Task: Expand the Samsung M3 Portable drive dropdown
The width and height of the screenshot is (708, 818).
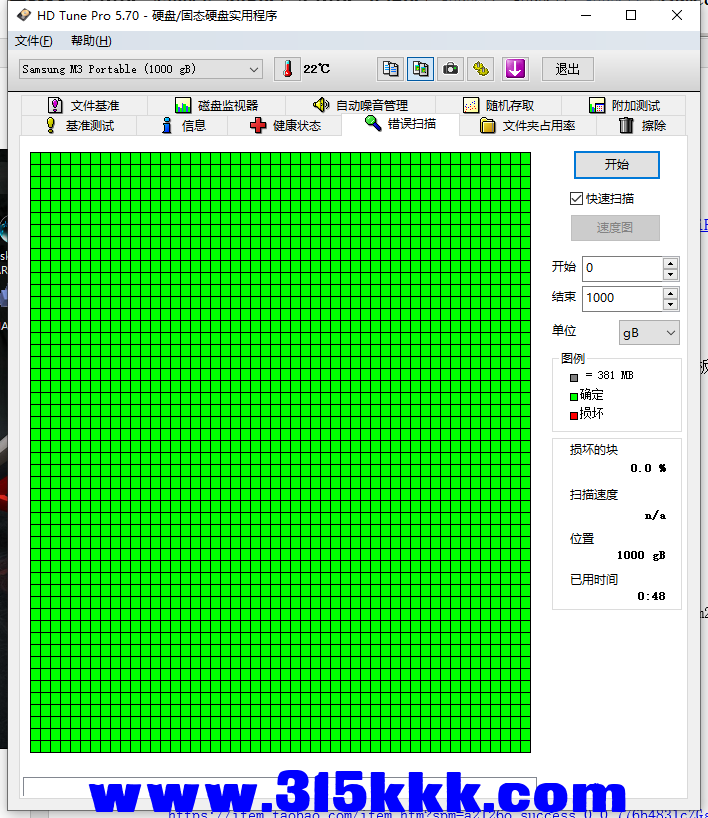Action: pos(140,69)
